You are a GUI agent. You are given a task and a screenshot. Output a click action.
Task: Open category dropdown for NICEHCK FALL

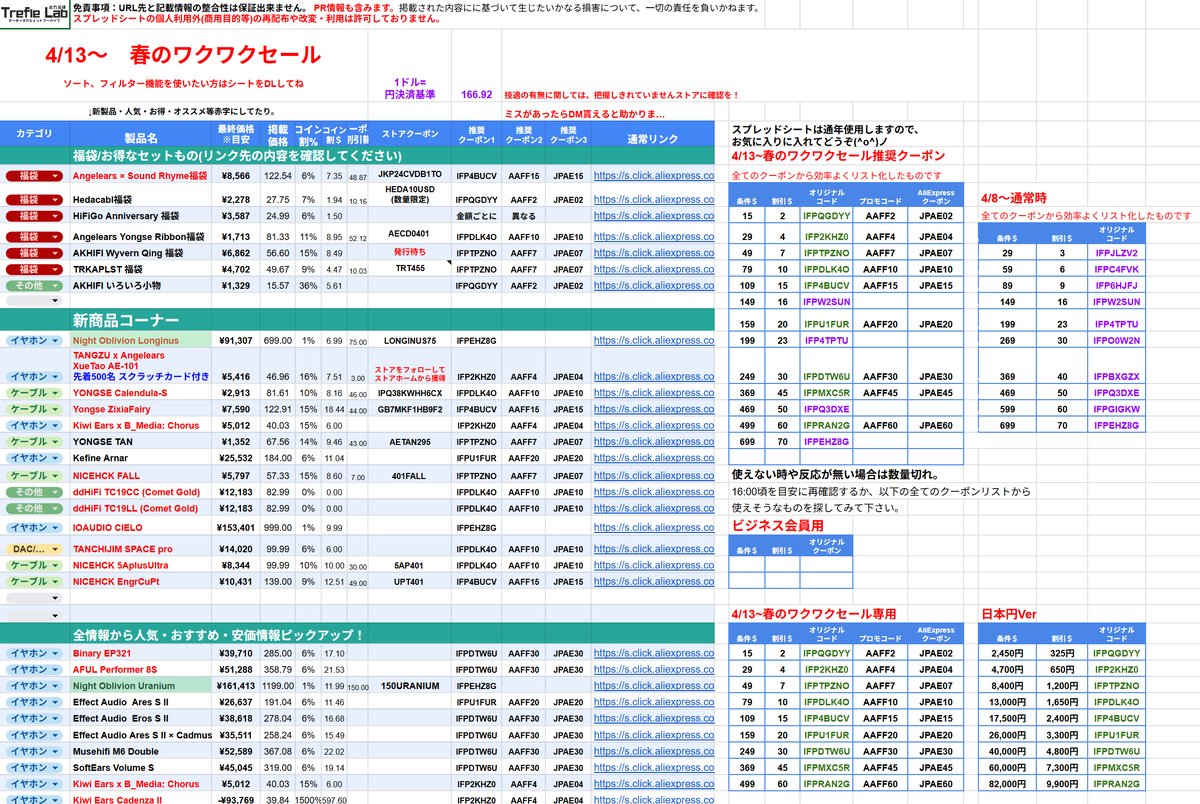point(34,476)
